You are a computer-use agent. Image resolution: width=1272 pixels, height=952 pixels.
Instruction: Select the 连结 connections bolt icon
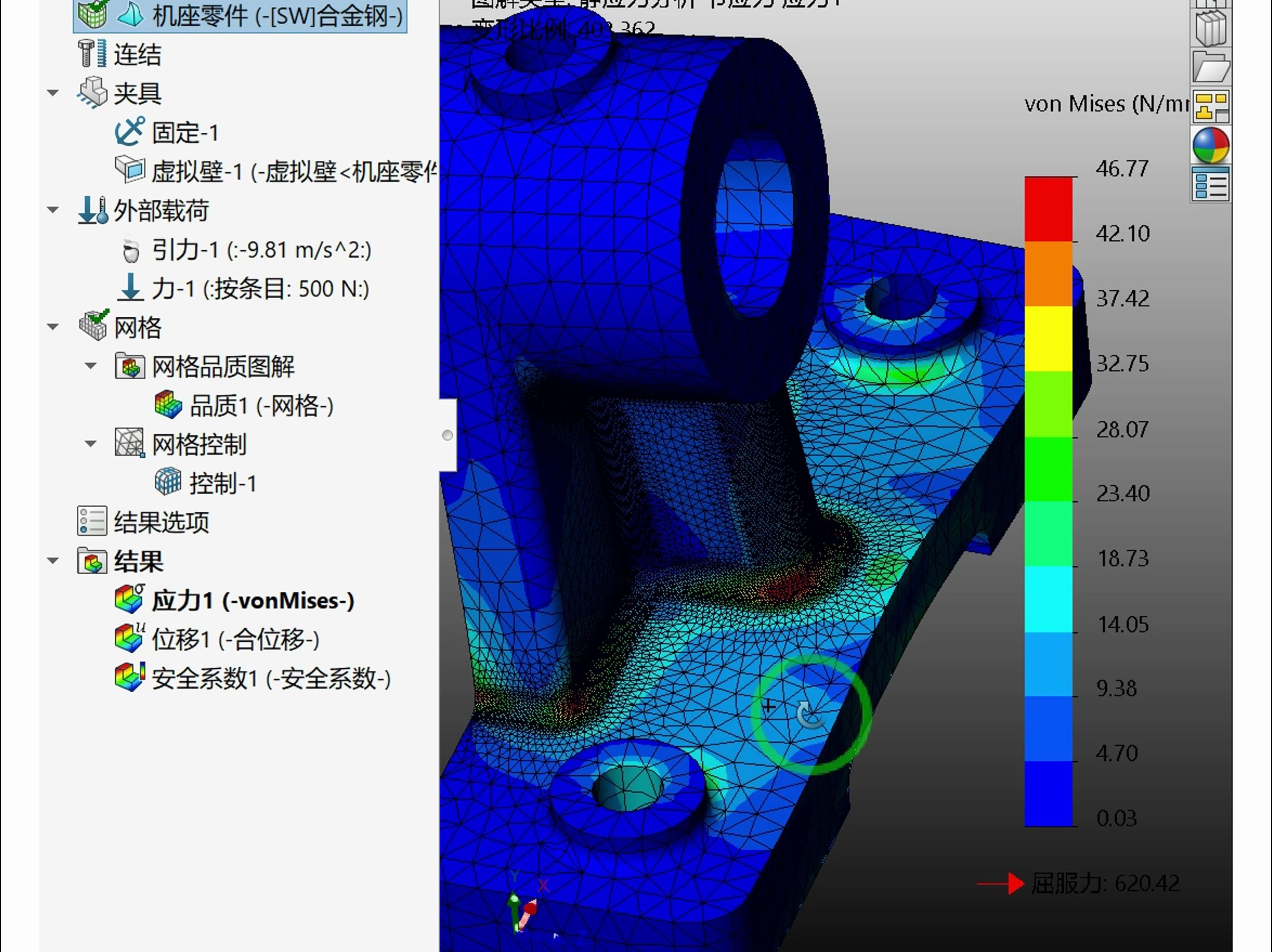(91, 54)
